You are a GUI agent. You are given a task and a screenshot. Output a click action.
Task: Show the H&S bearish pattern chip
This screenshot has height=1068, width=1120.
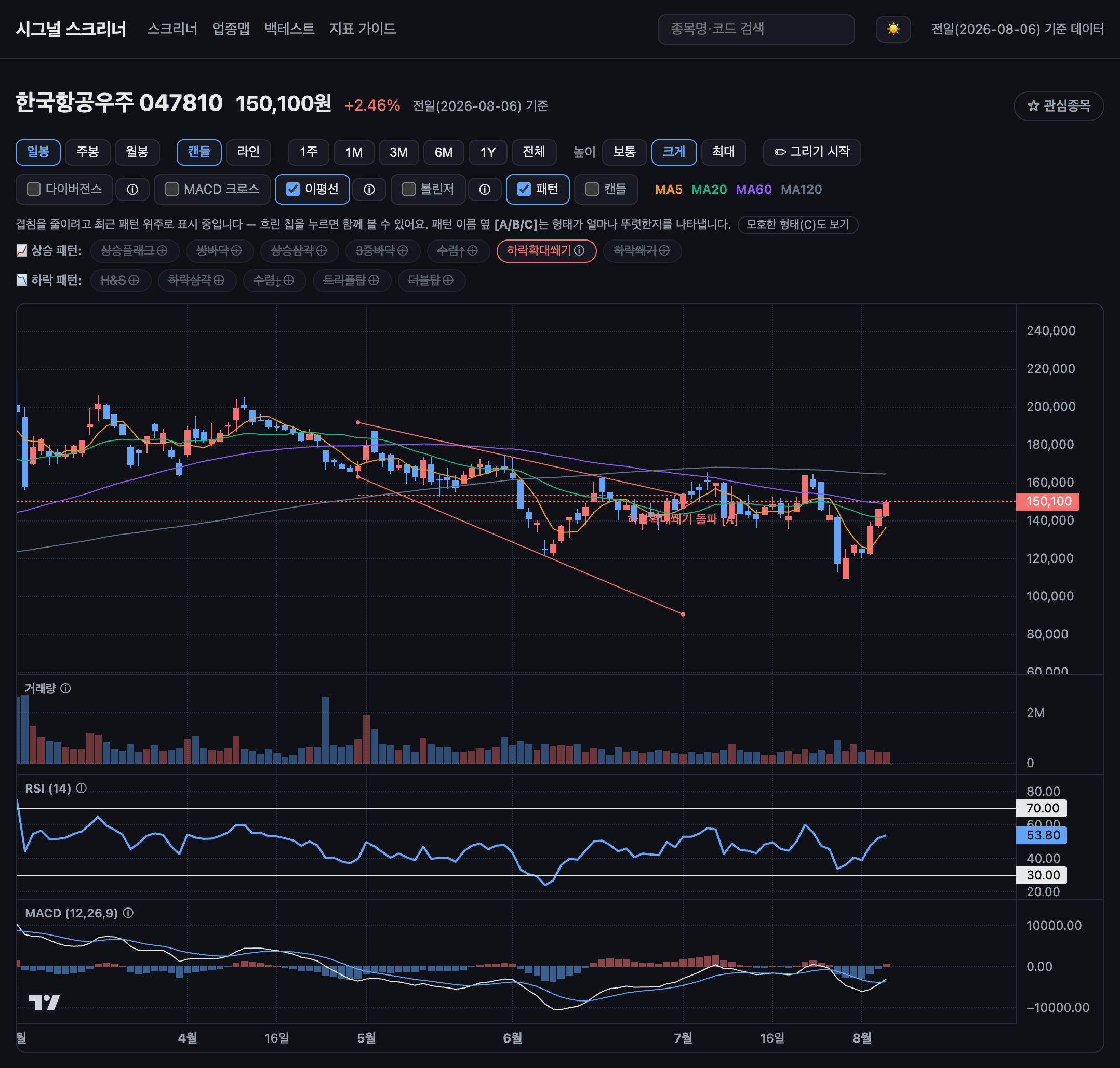pos(120,280)
